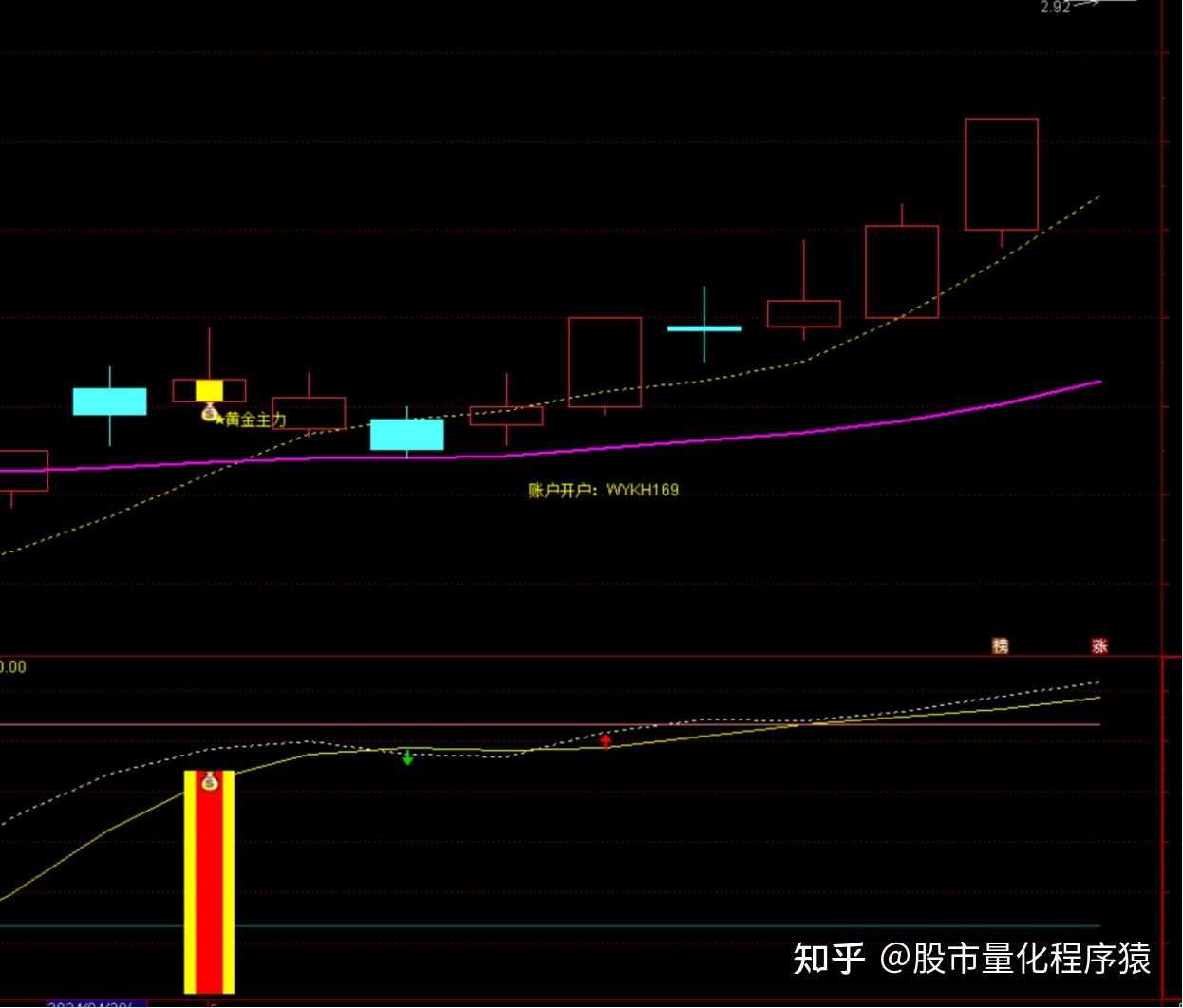The width and height of the screenshot is (1183, 1008).
Task: Click the 账户开户: WYKH169 text
Action: [604, 490]
